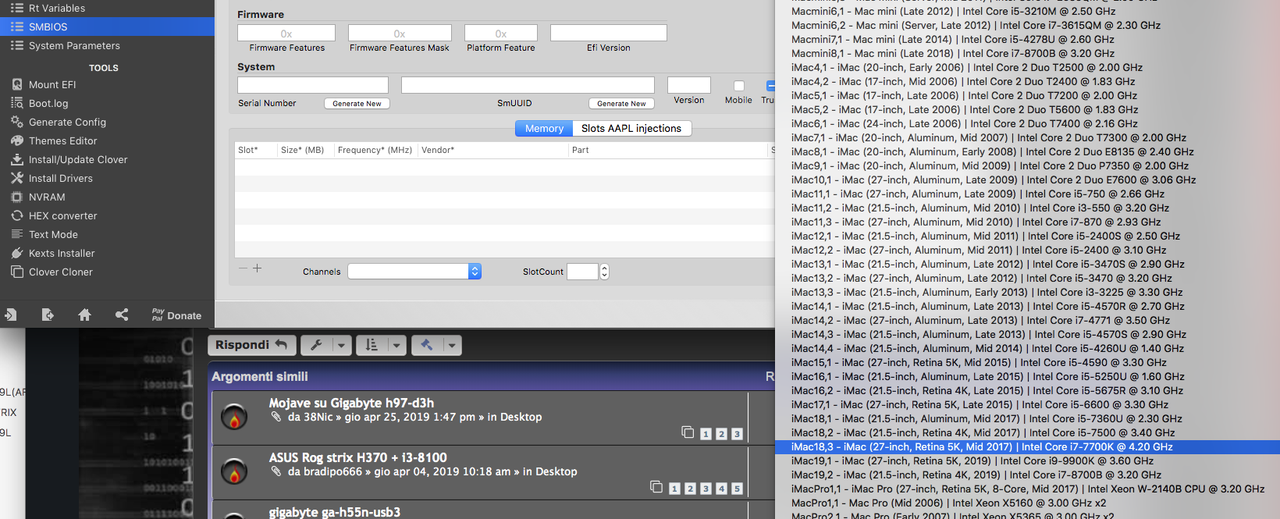Screen dimensions: 1280x519
Task: Open topic ASUS Rog strix H370 + i3-8100
Action: pyautogui.click(x=358, y=458)
